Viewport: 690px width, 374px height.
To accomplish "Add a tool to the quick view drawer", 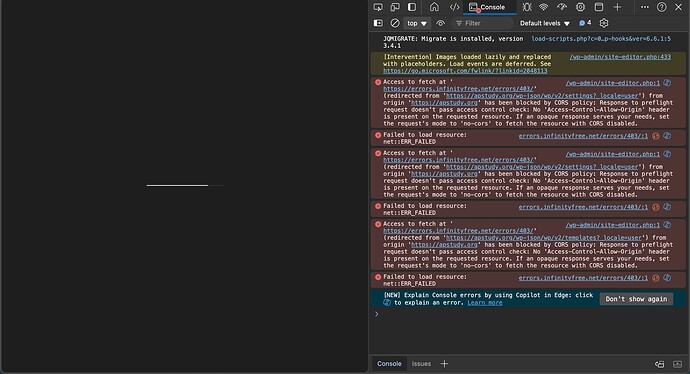I will (x=444, y=364).
